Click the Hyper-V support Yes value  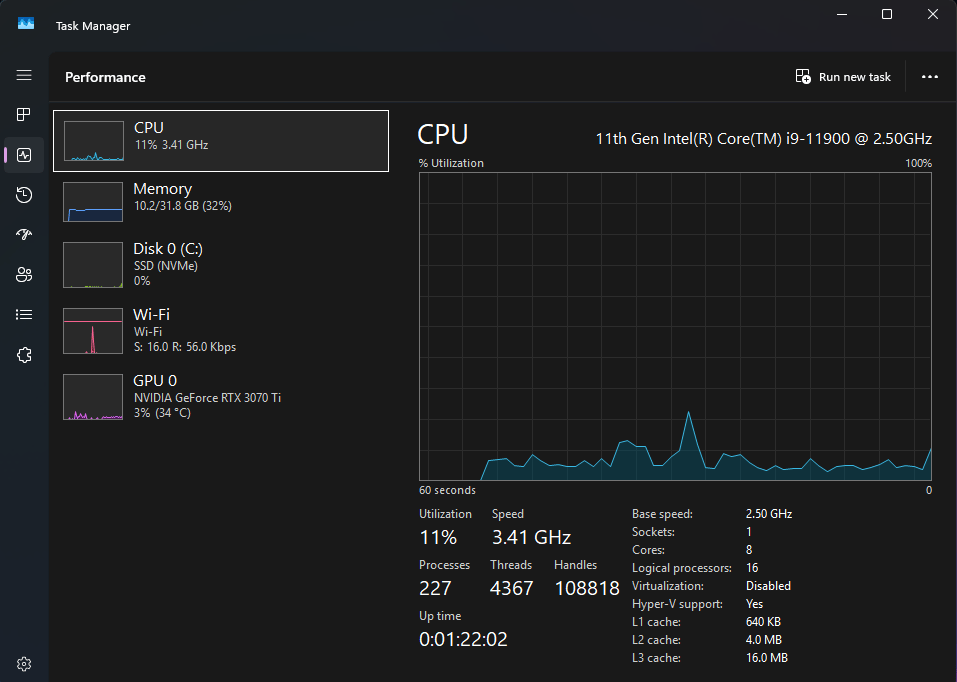[754, 604]
